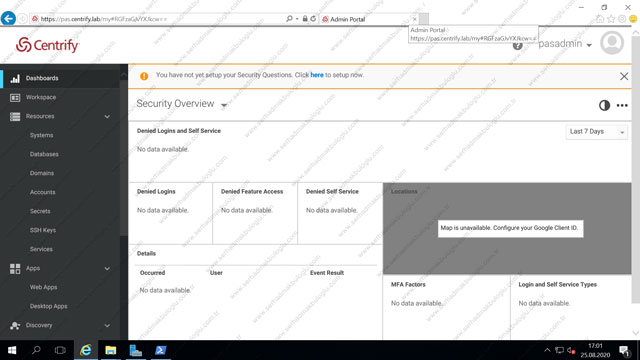Viewport: 640px width, 360px height.
Task: Select SSH Keys in the sidebar
Action: coord(42,230)
